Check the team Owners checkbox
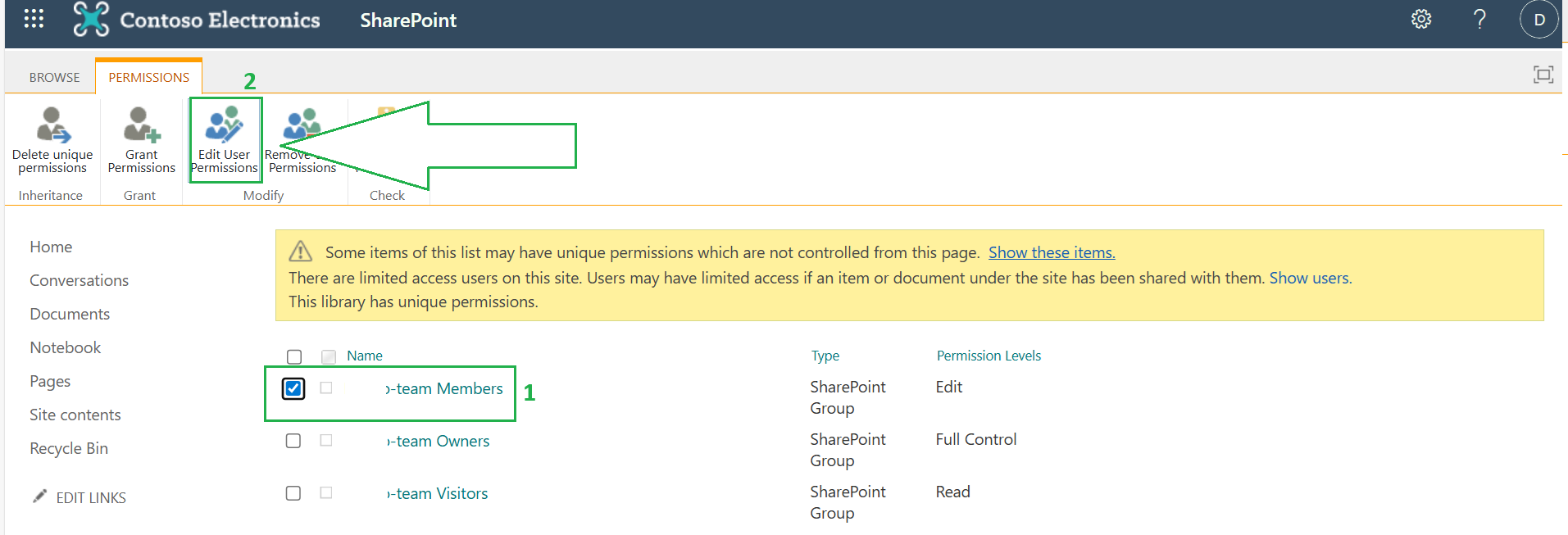Viewport: 1568px width, 535px height. click(x=293, y=441)
